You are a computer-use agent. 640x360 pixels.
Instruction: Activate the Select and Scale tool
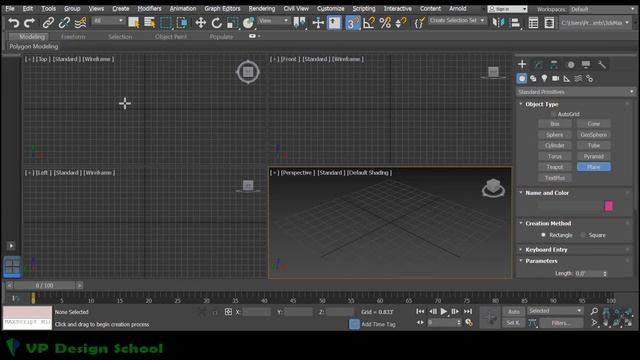click(232, 23)
